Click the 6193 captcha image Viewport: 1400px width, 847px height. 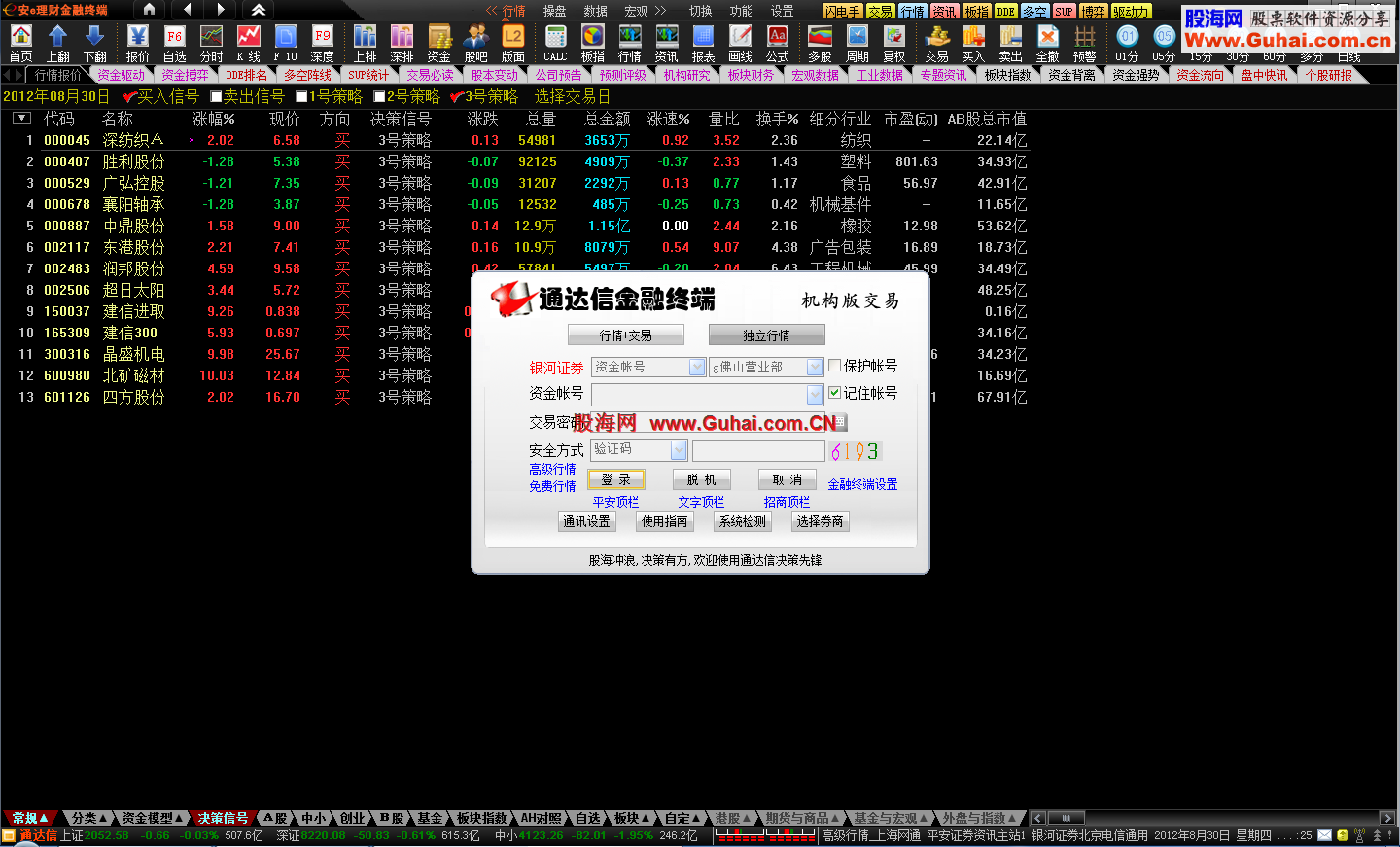click(x=855, y=451)
